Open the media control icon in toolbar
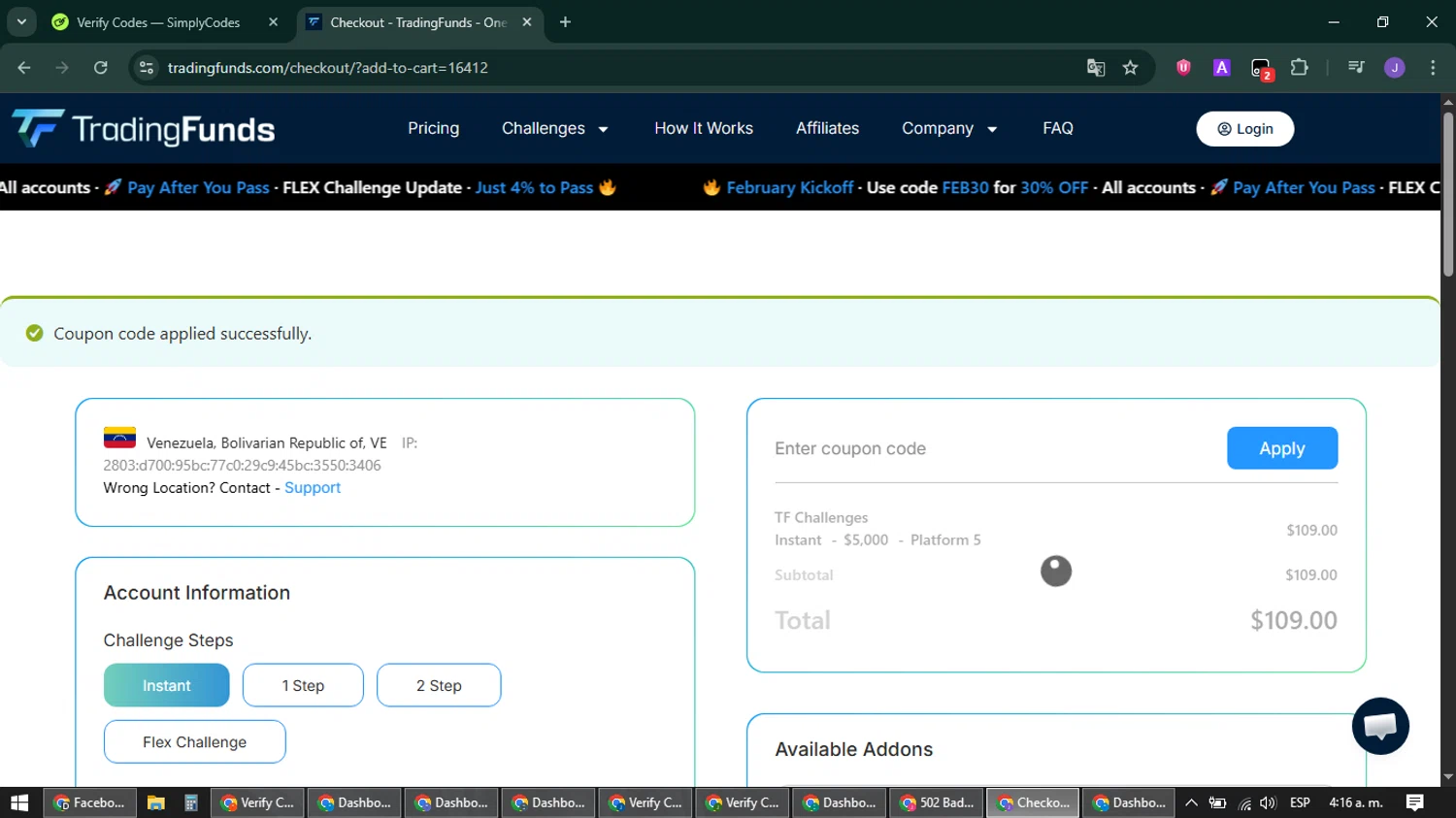The width and height of the screenshot is (1456, 818). tap(1356, 68)
